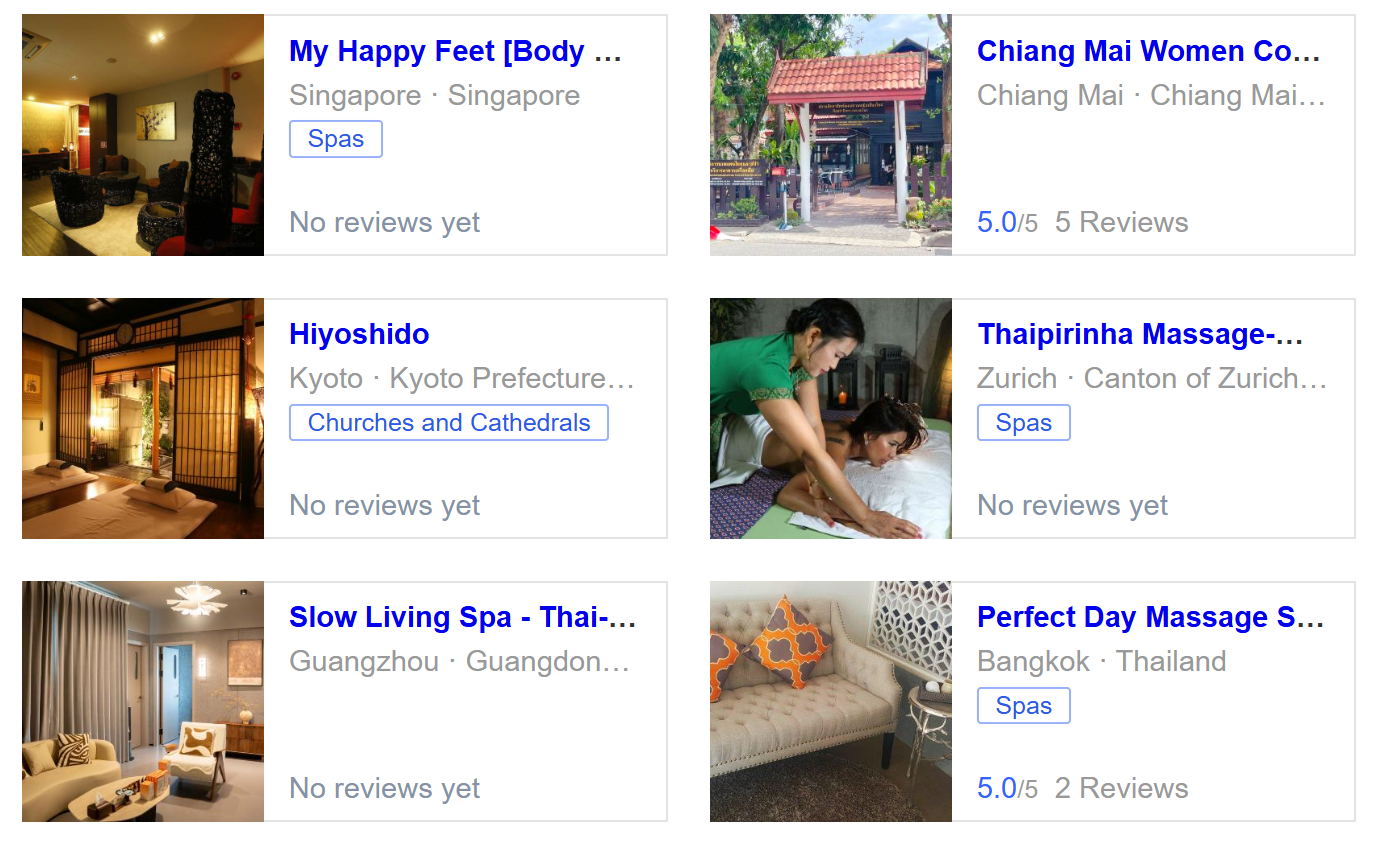Click the Thaipirinha massage session photo
The height and width of the screenshot is (850, 1374).
(831, 418)
